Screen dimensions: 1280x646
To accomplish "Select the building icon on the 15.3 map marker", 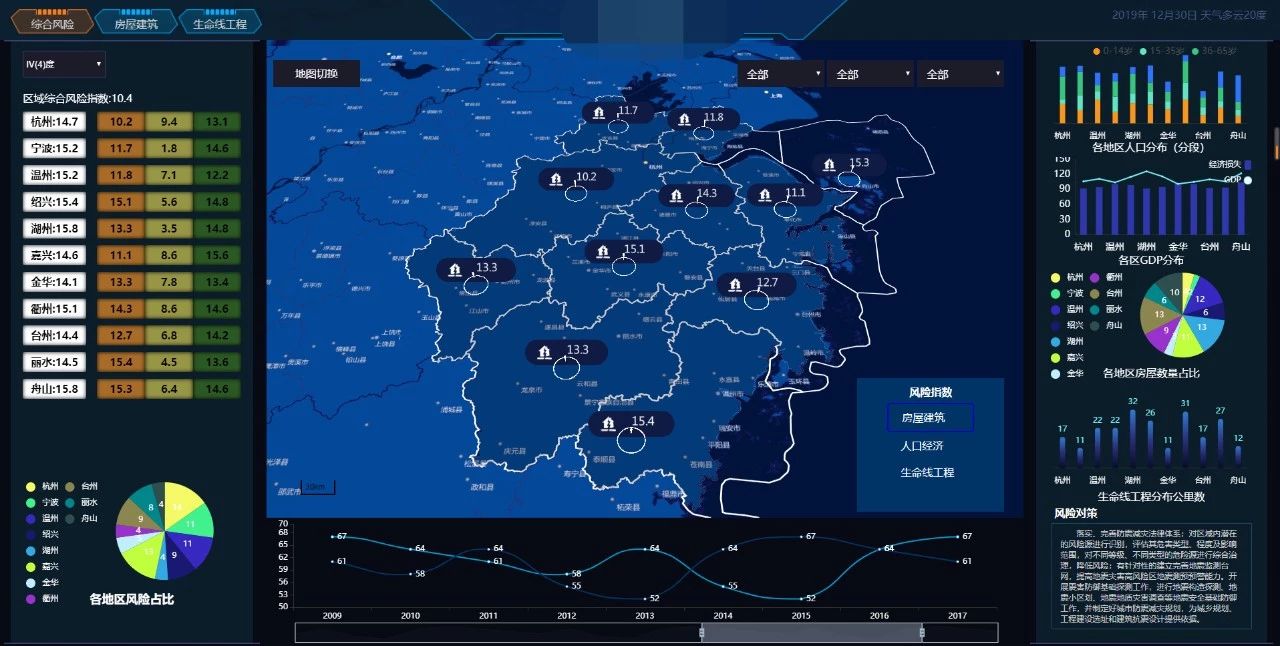I will tap(830, 165).
